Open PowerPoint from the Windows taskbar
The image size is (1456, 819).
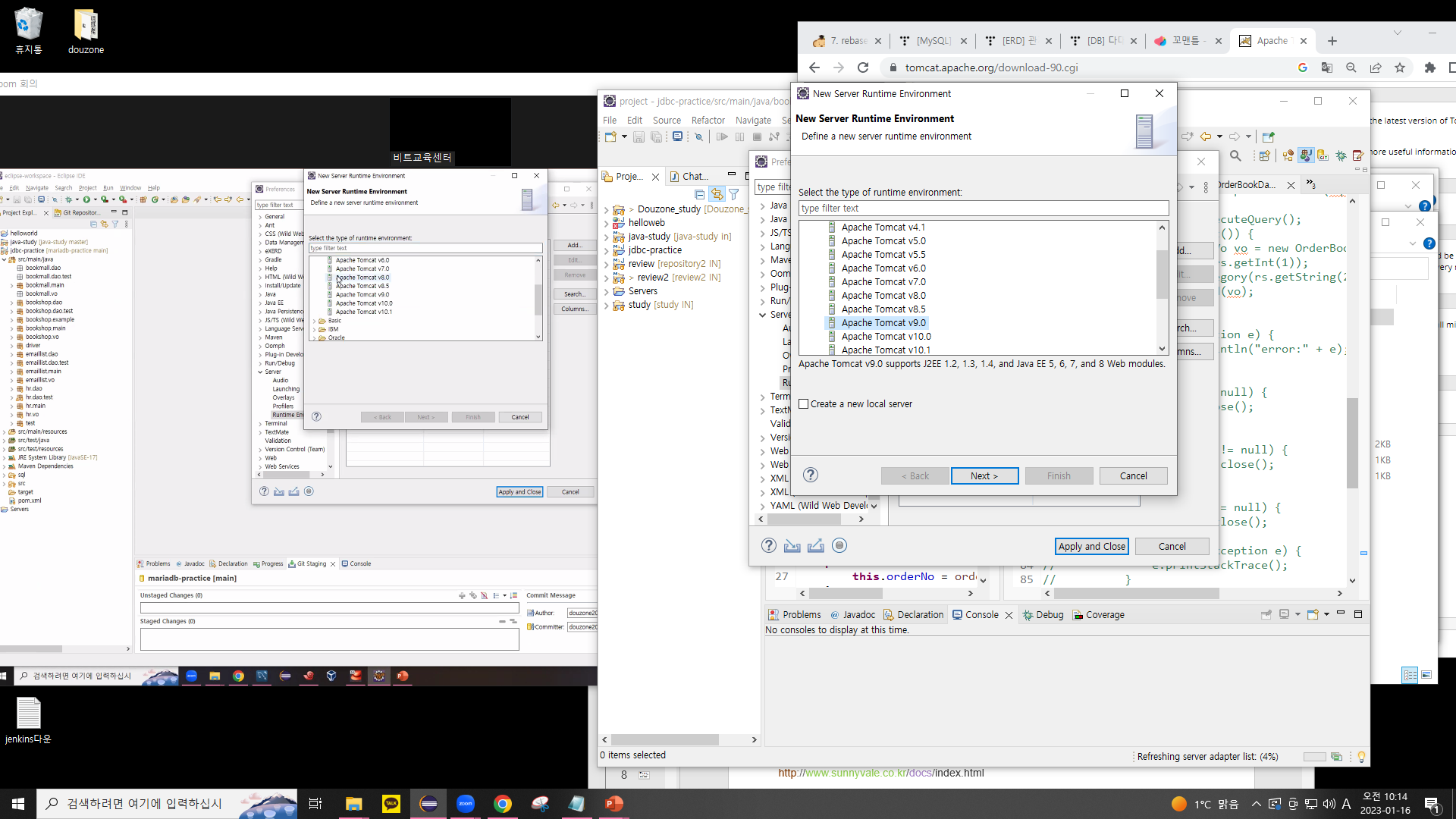tap(613, 804)
